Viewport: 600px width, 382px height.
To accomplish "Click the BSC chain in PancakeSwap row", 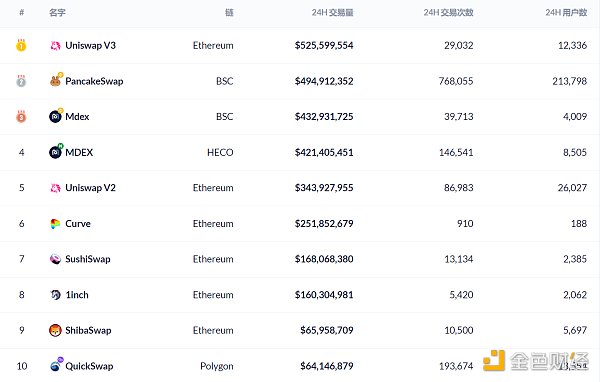I will [x=225, y=81].
